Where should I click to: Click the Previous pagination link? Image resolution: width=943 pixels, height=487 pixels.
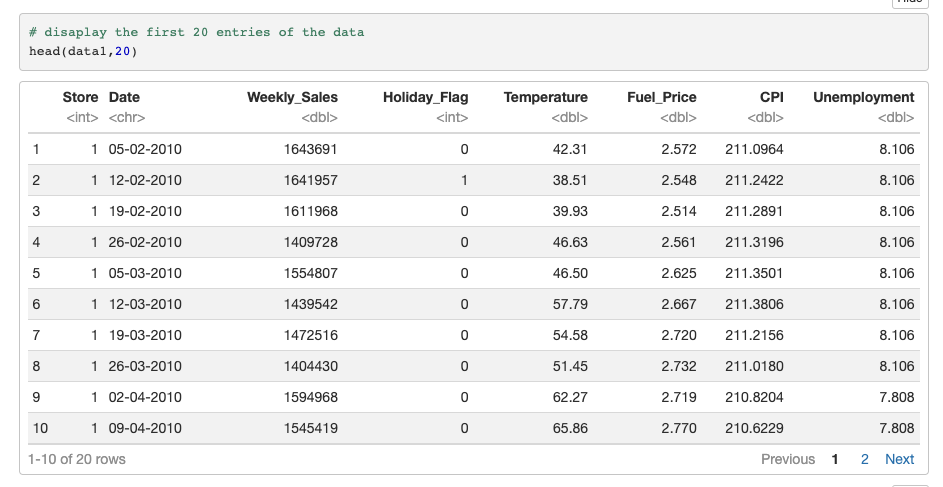coord(787,459)
